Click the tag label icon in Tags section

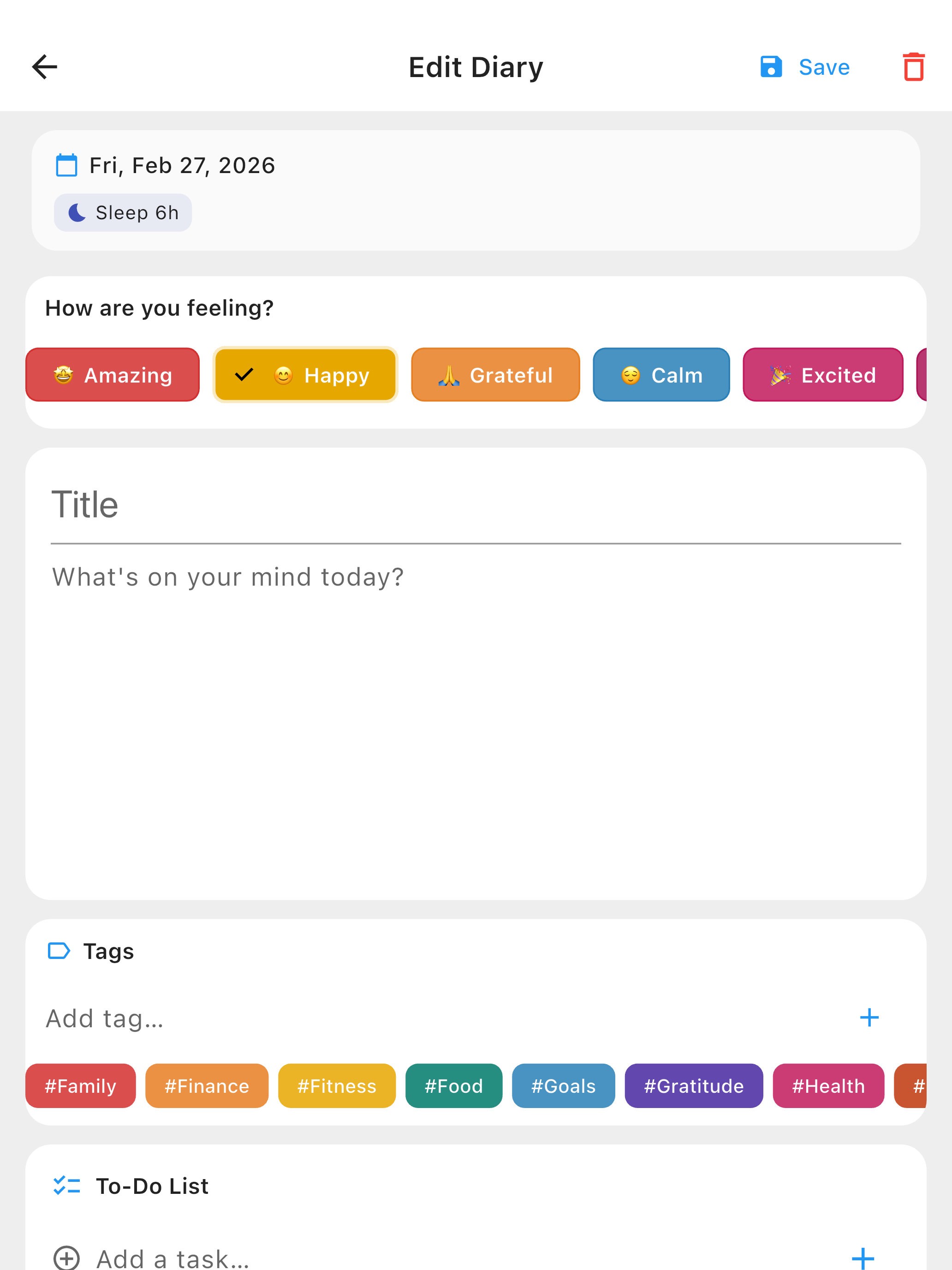pyautogui.click(x=59, y=950)
